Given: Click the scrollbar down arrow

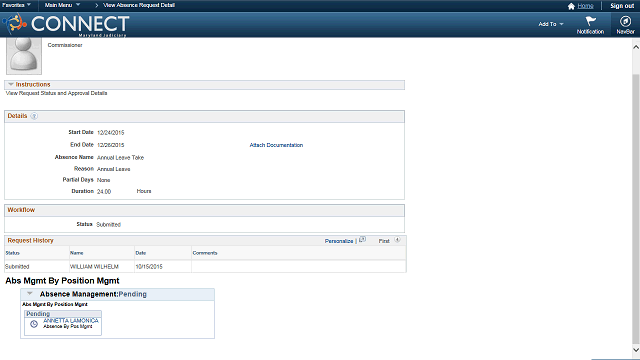Looking at the screenshot, I should (x=636, y=350).
